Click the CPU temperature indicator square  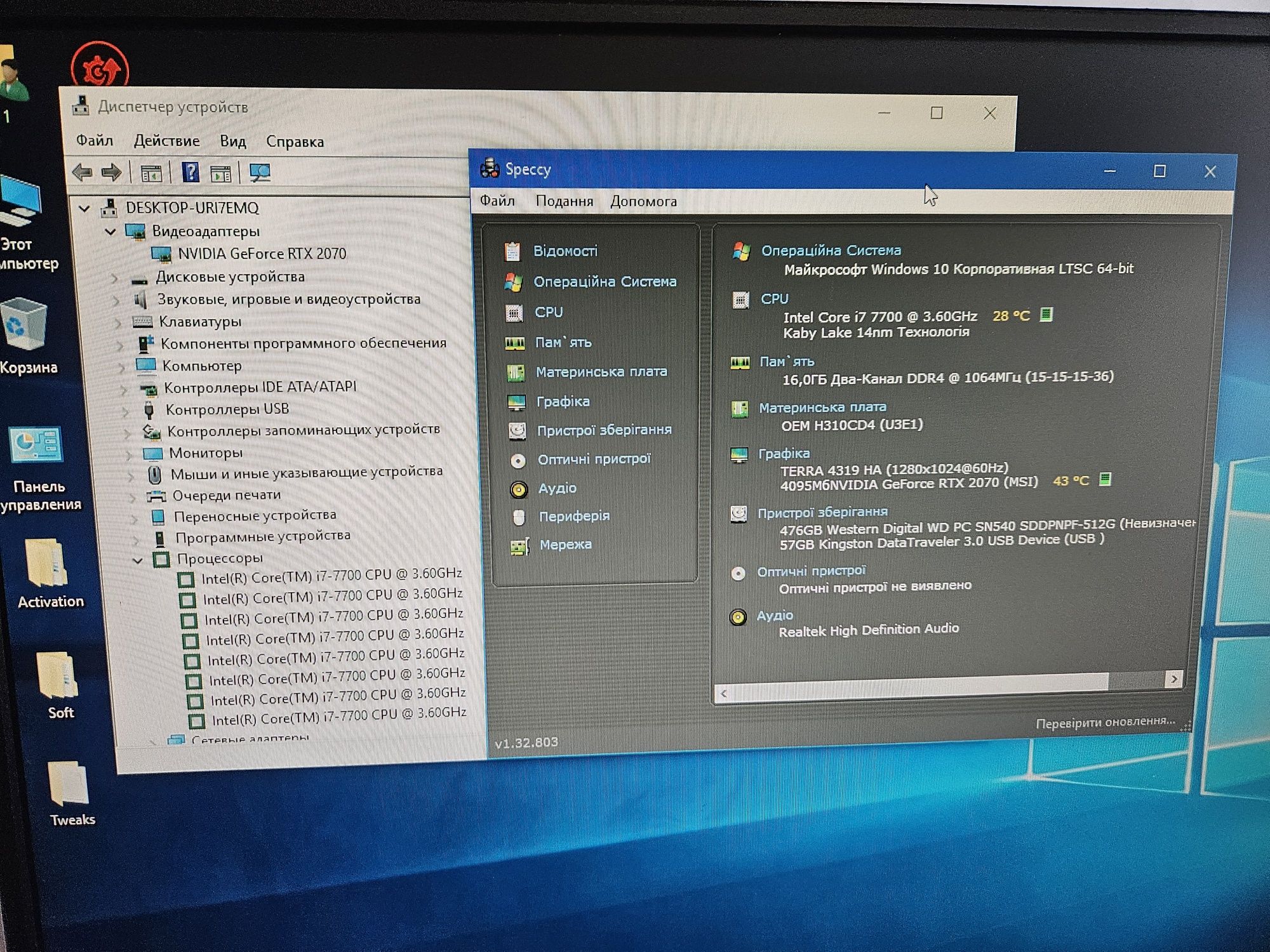click(1046, 314)
